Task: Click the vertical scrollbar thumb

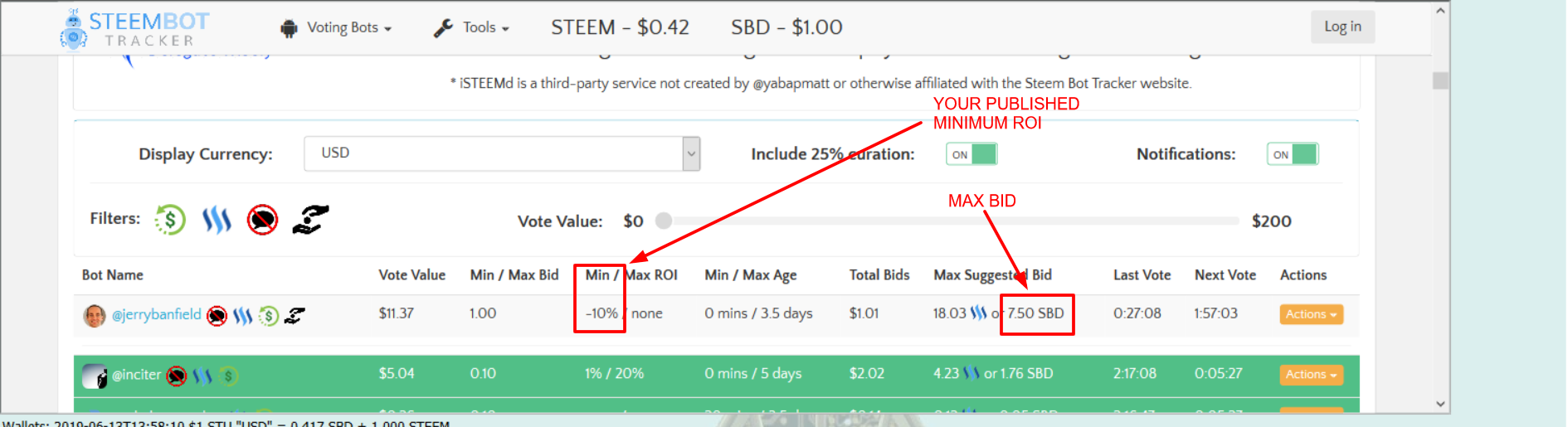Action: tap(1440, 80)
